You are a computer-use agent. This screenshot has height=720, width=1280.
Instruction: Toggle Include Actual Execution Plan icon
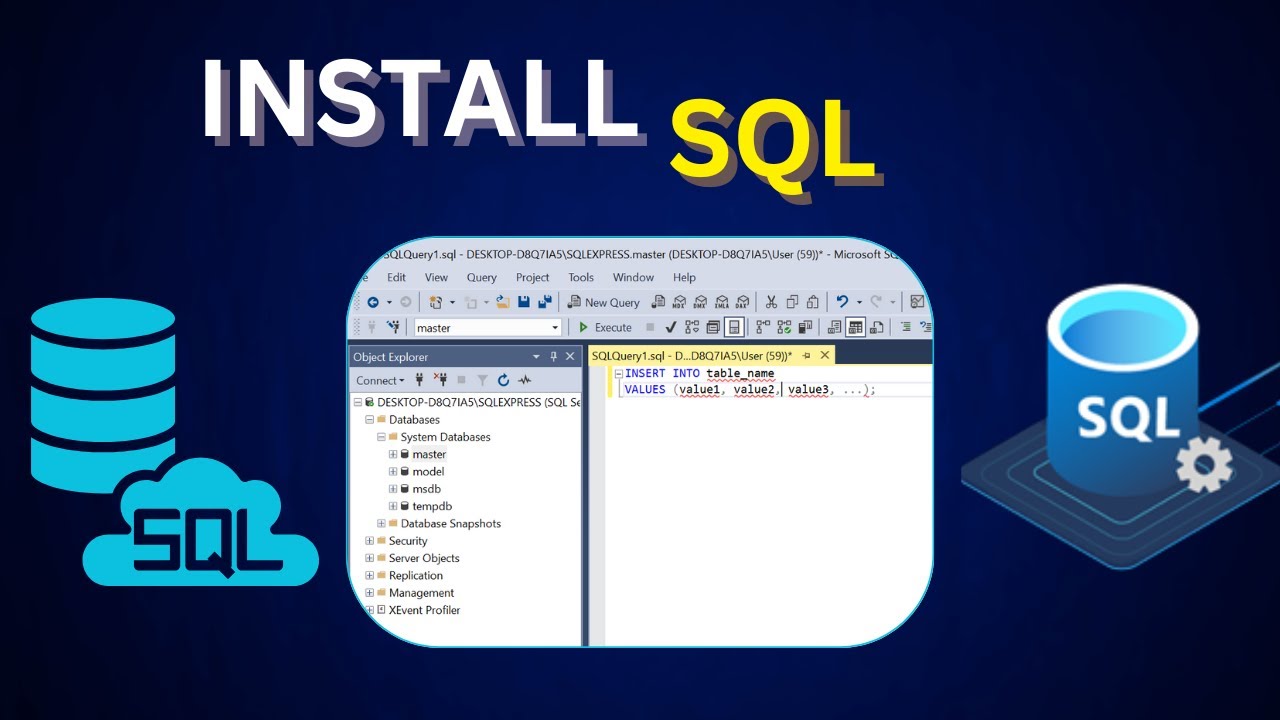(763, 327)
